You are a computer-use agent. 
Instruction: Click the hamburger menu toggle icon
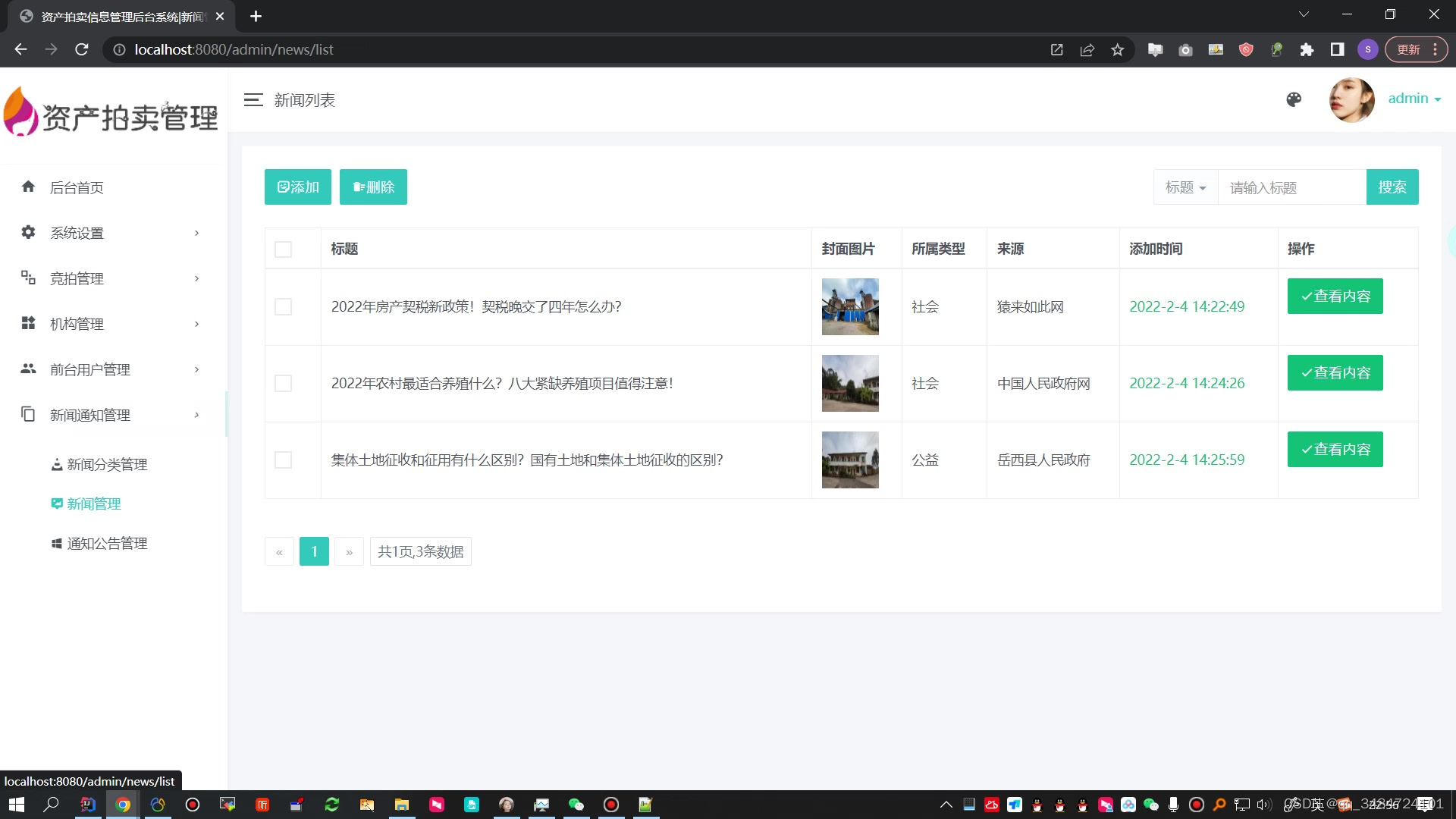click(x=253, y=100)
